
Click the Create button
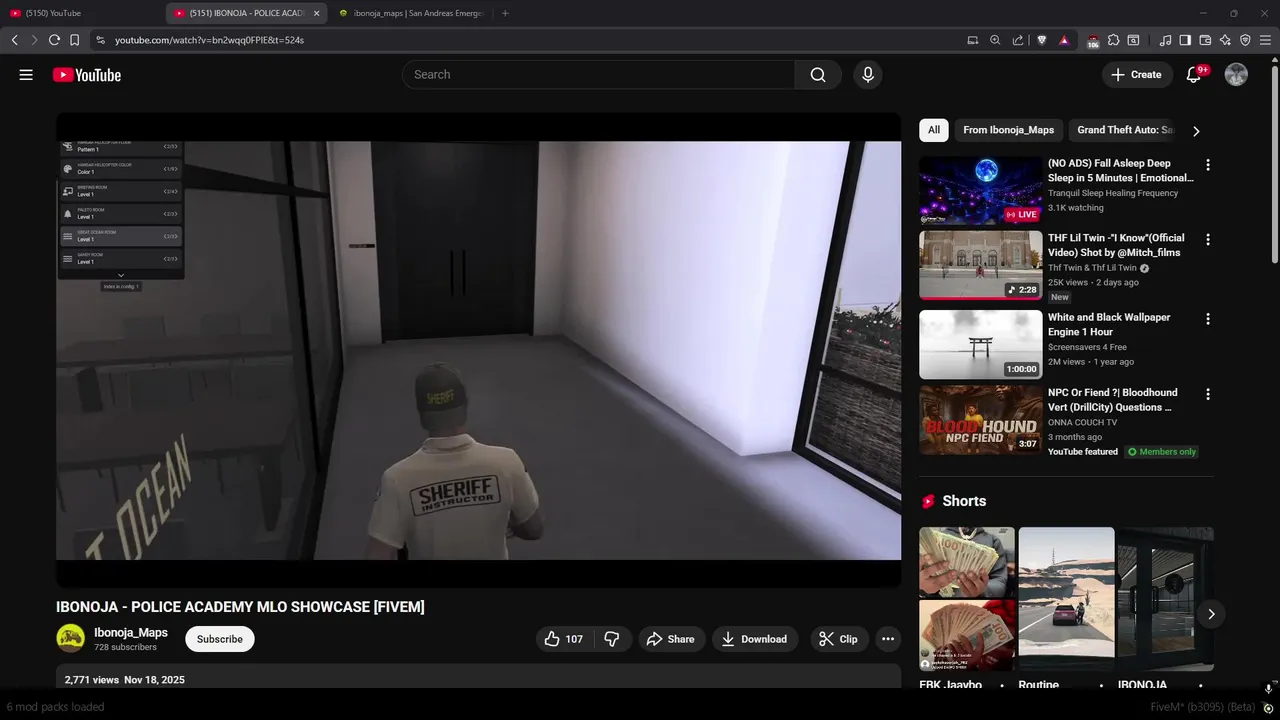tap(1137, 75)
